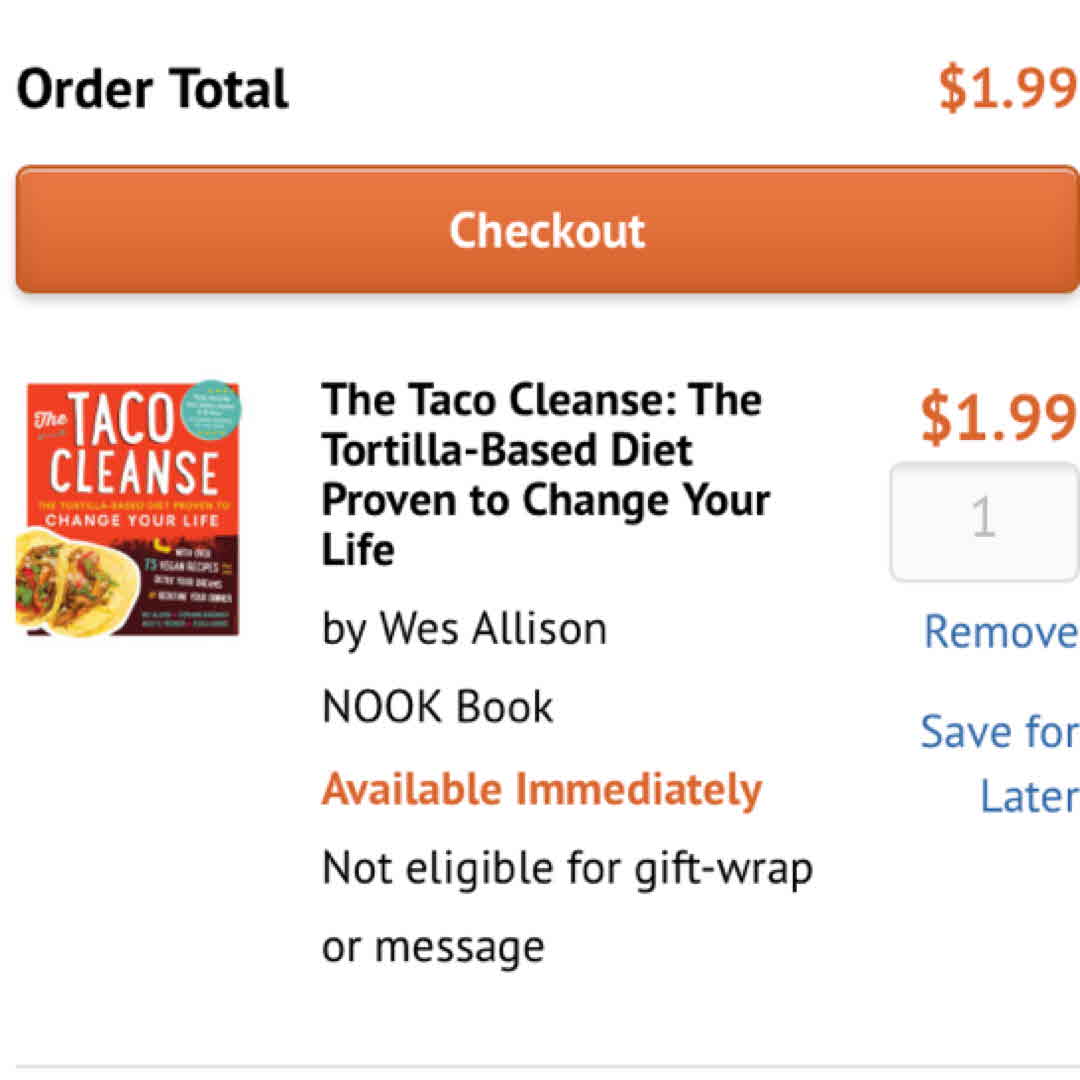Save the item for later
This screenshot has height=1080, width=1080.
tap(999, 763)
